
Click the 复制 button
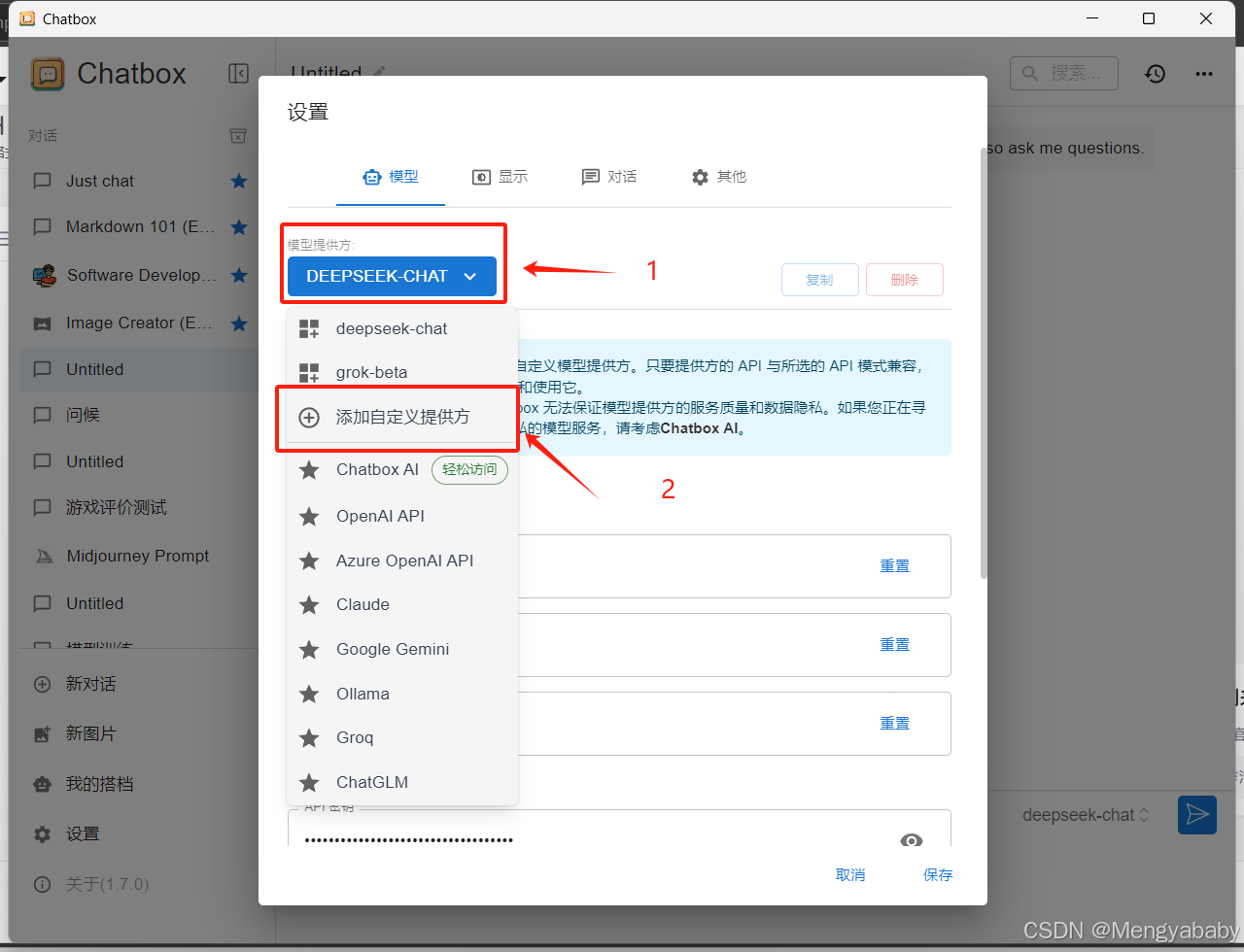[820, 280]
